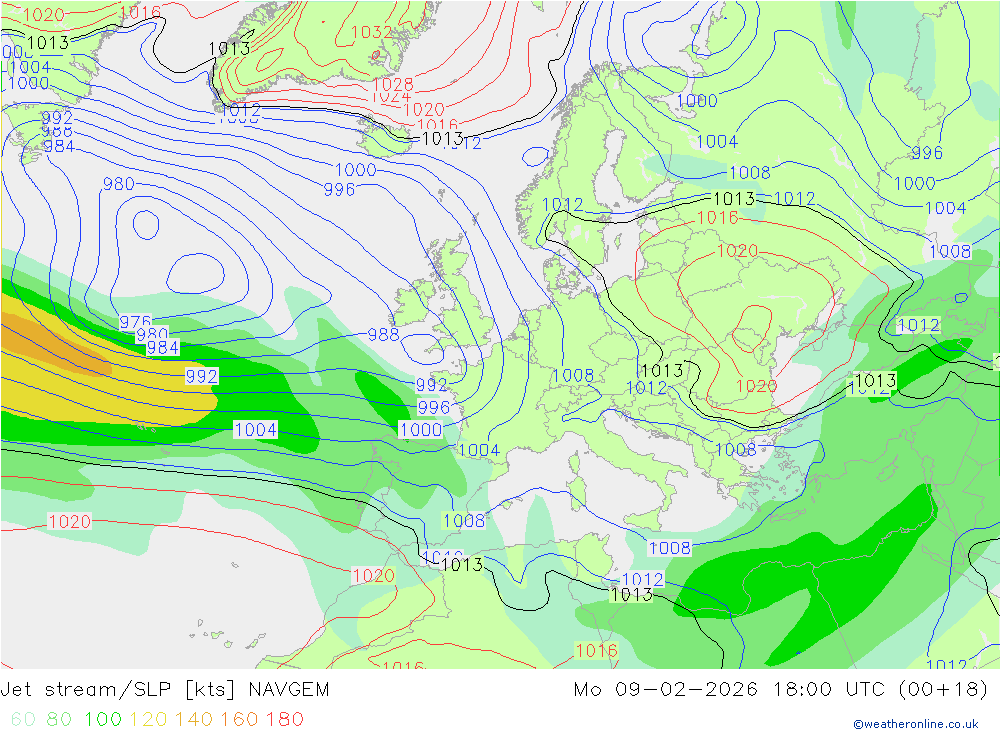Click the 976 isobar label in the Atlantic
The image size is (1000, 733).
coord(135,321)
